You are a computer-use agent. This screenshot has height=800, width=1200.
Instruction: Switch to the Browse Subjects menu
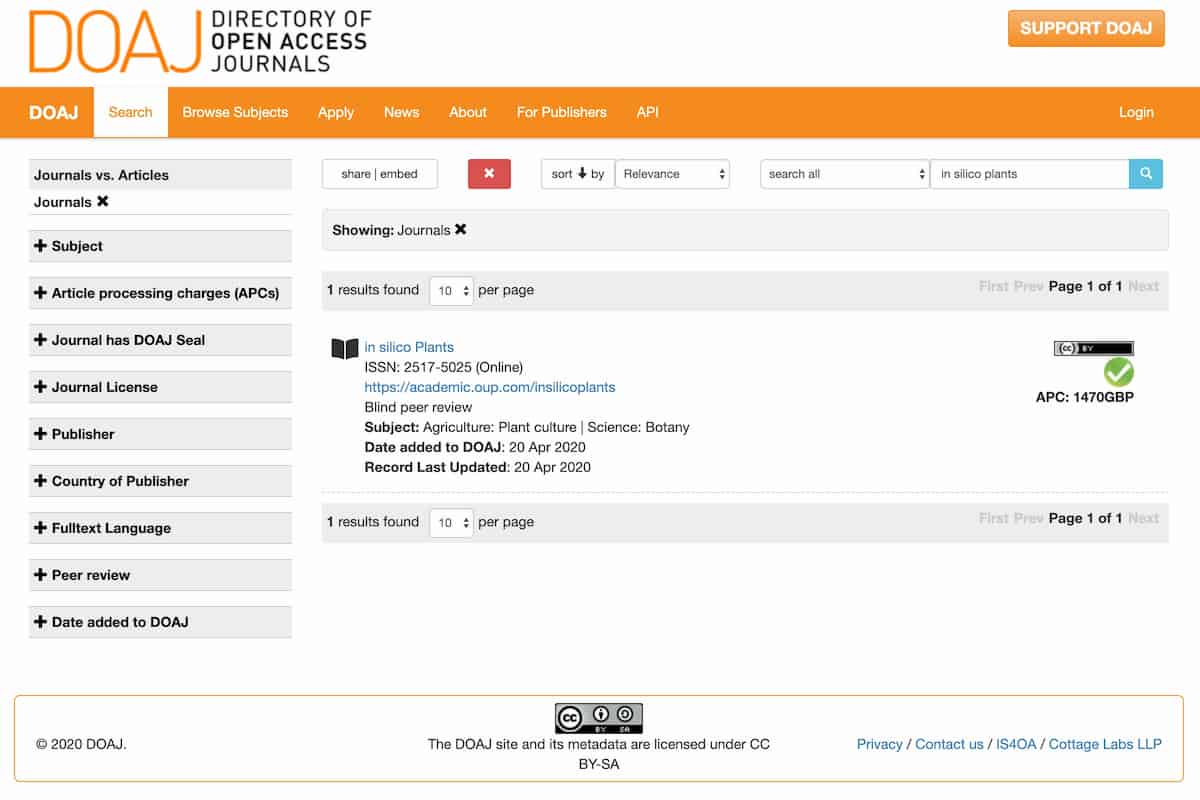235,112
